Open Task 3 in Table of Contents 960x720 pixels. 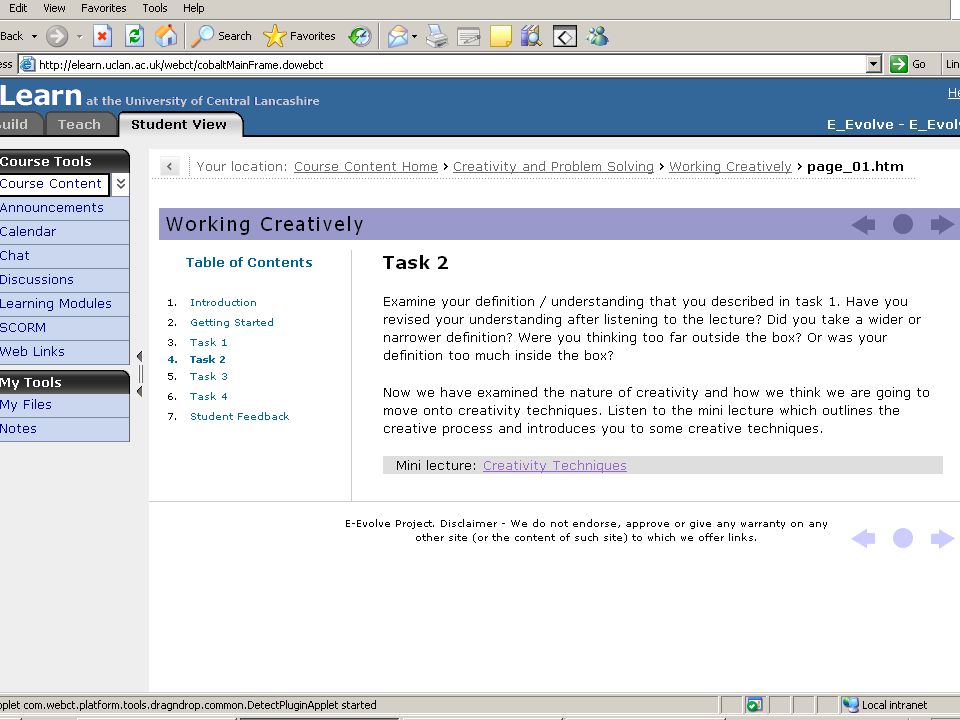208,377
